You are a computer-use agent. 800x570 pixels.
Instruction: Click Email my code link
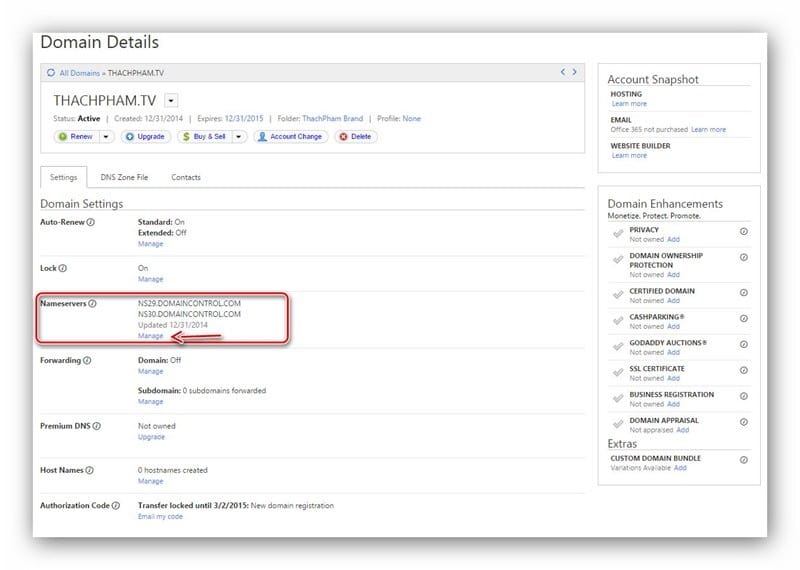[x=160, y=517]
